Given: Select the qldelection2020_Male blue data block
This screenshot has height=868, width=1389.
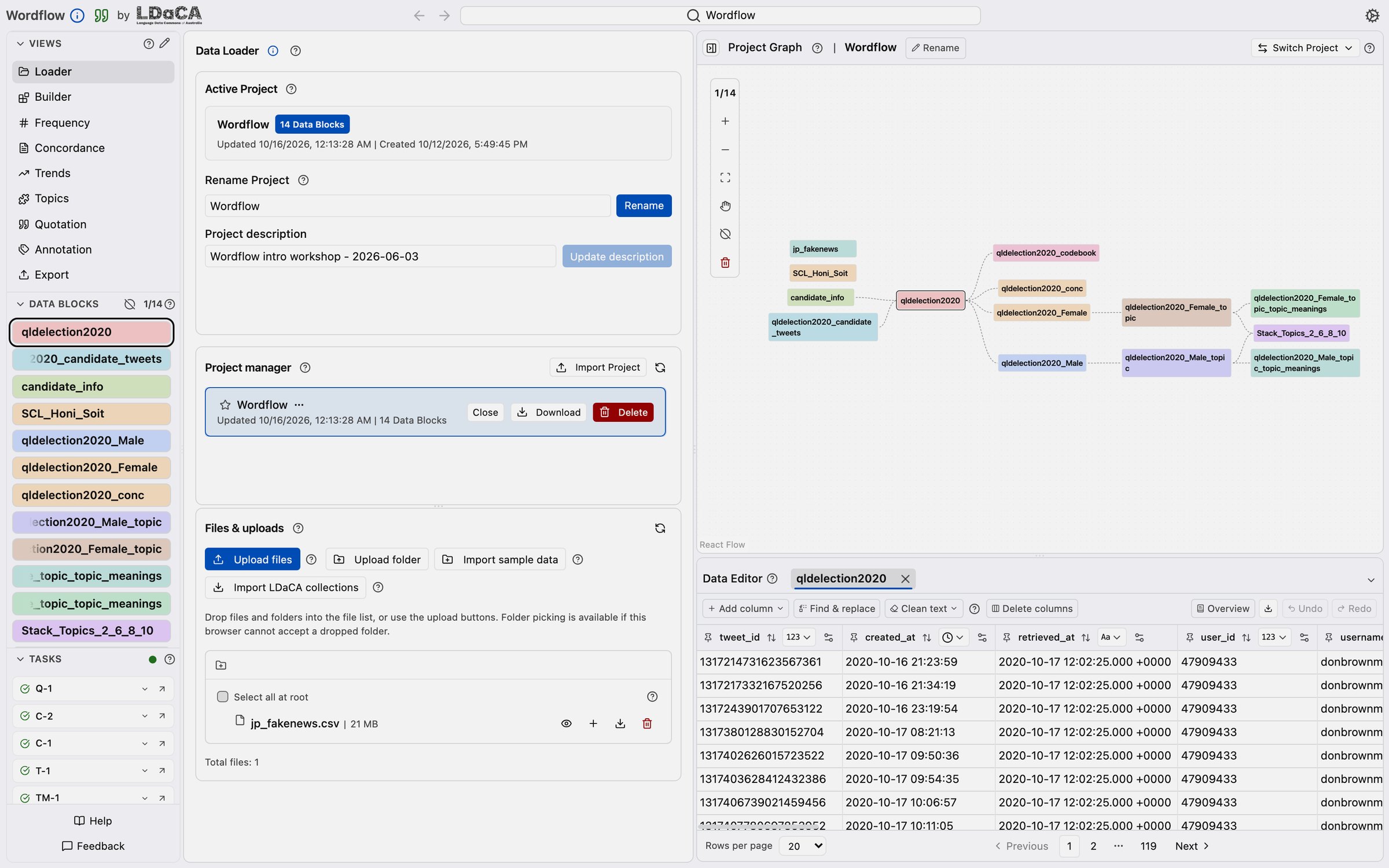Looking at the screenshot, I should [x=91, y=440].
